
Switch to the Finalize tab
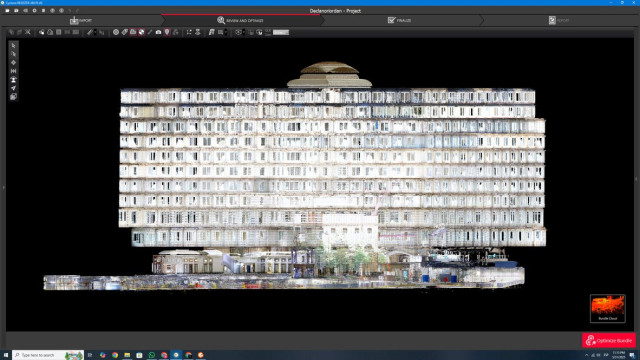(400, 20)
